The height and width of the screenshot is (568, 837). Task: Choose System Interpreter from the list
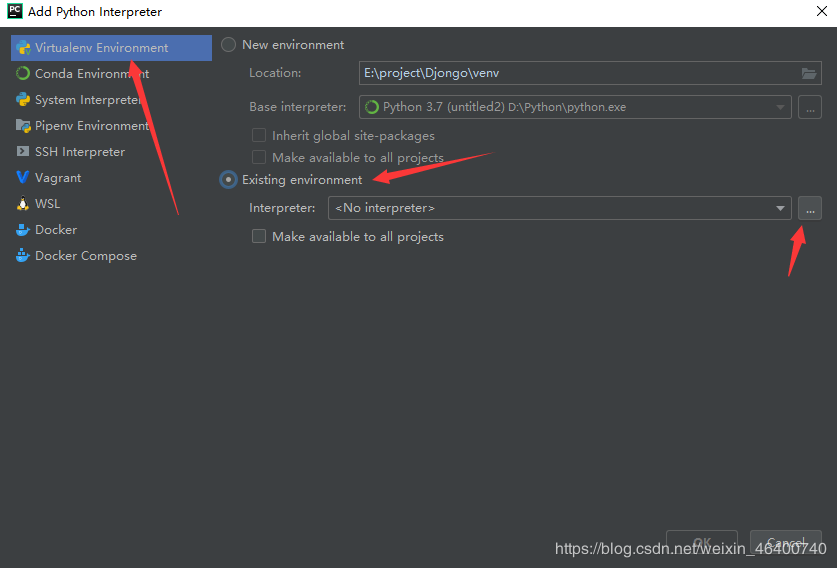tap(112, 100)
